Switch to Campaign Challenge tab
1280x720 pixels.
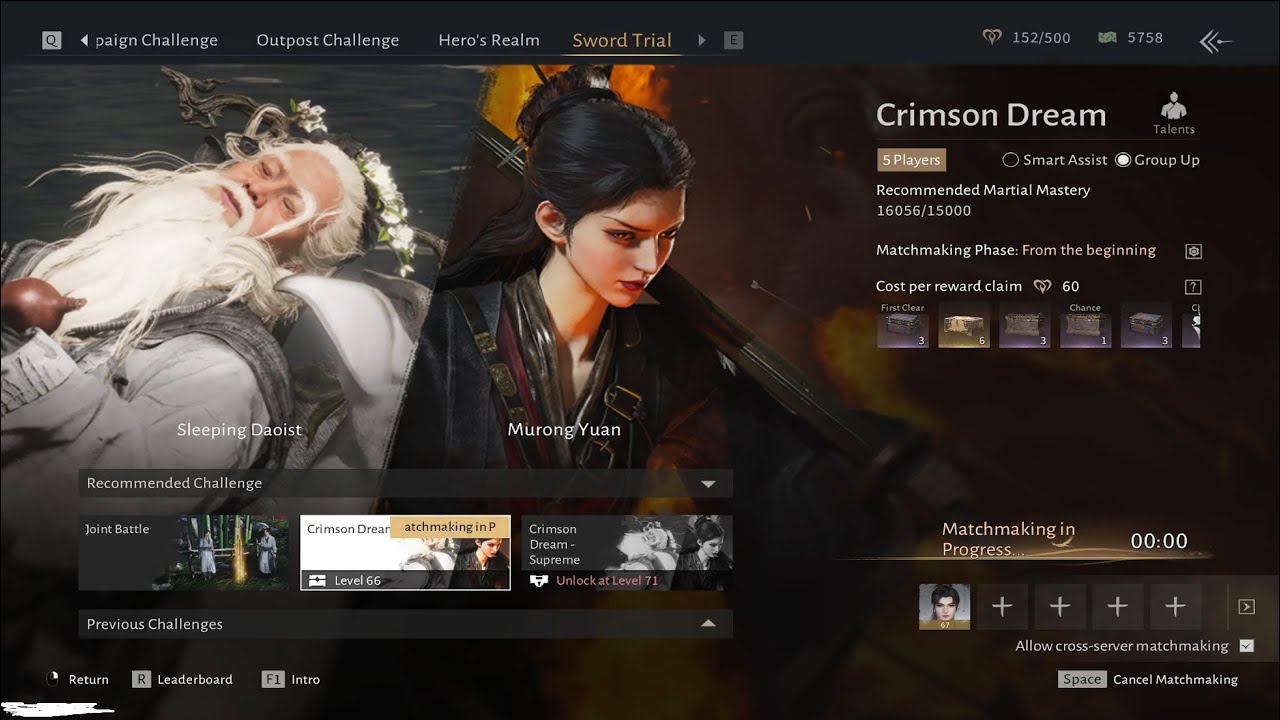(x=156, y=40)
